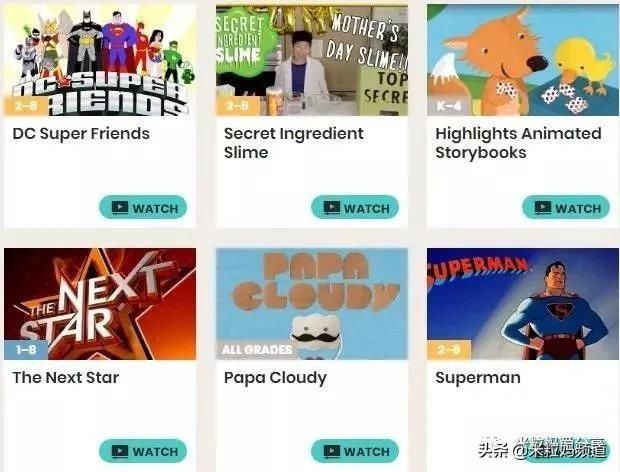
Task: Click the WATCH button for DC Super Friends
Action: click(143, 207)
